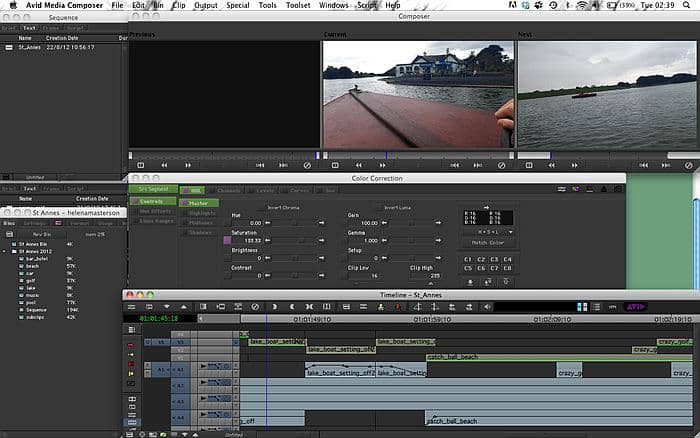The image size is (700, 438).
Task: Click Remove Effect icon under Current monitor
Action: point(501,165)
